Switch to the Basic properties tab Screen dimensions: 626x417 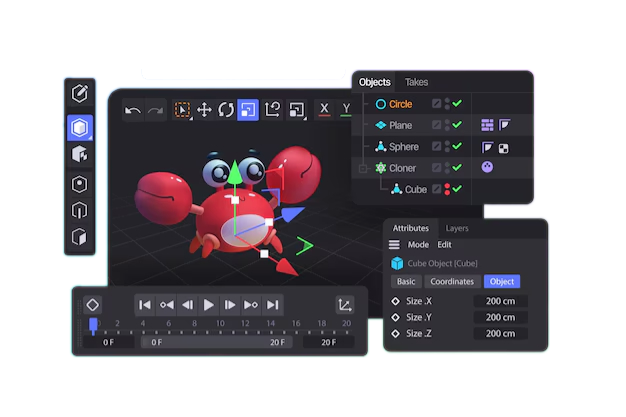click(x=406, y=282)
